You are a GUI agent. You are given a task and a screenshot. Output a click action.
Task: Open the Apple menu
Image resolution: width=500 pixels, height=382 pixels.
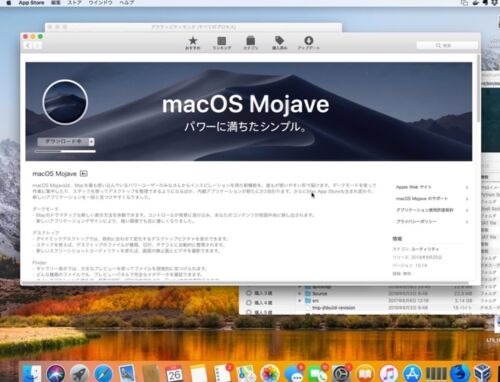[x=9, y=3]
